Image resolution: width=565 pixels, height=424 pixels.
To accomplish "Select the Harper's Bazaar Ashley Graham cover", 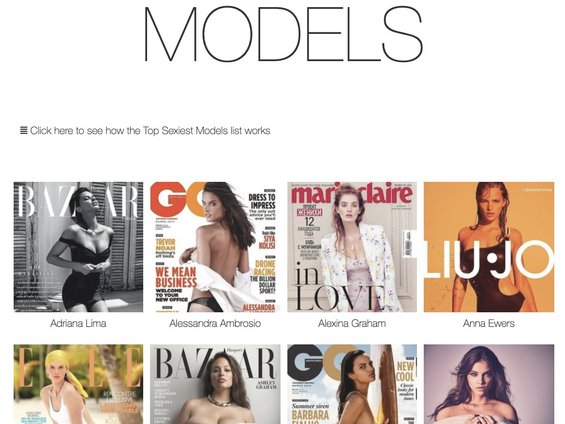I will coord(215,384).
